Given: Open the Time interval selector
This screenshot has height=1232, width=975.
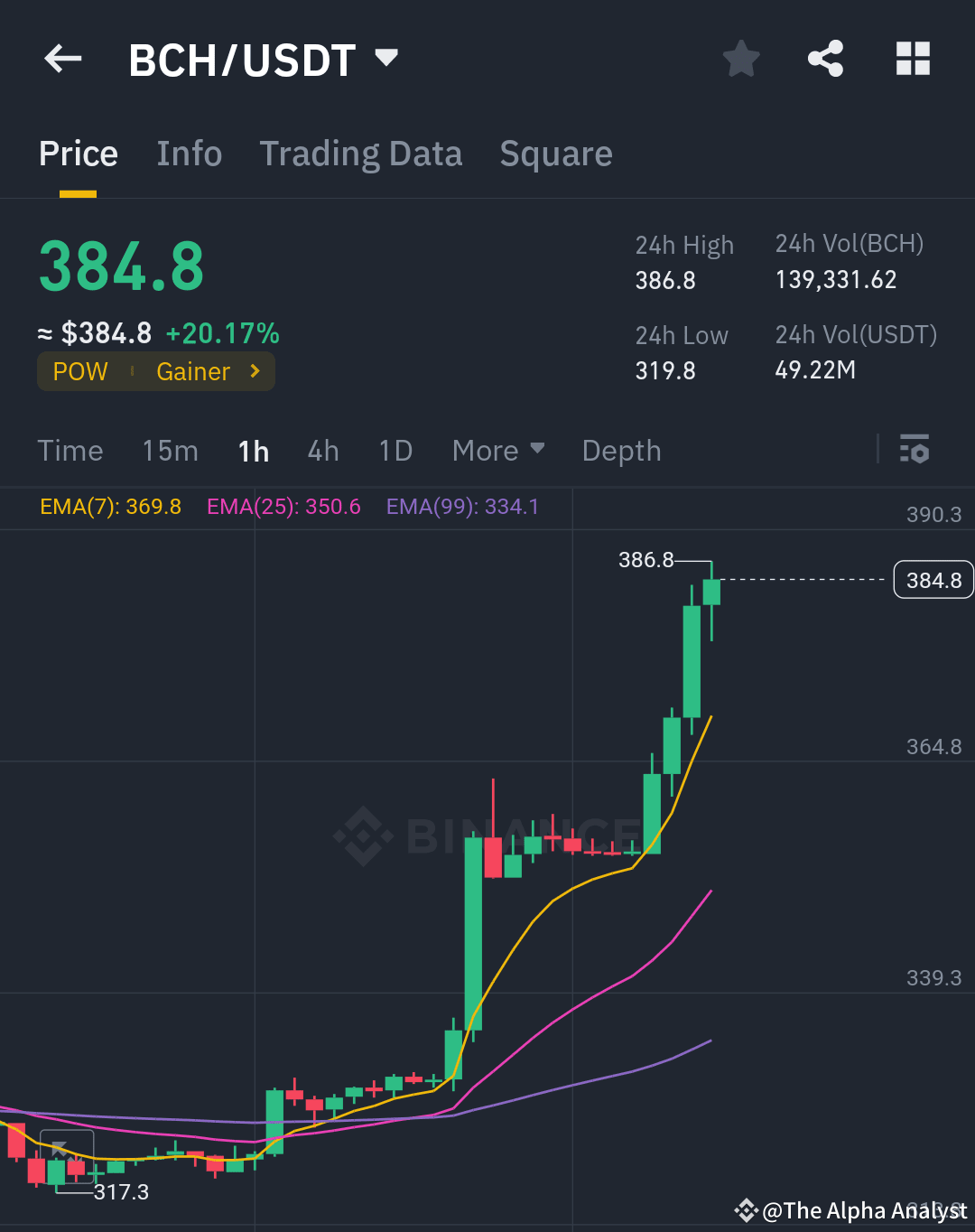Looking at the screenshot, I should [70, 450].
